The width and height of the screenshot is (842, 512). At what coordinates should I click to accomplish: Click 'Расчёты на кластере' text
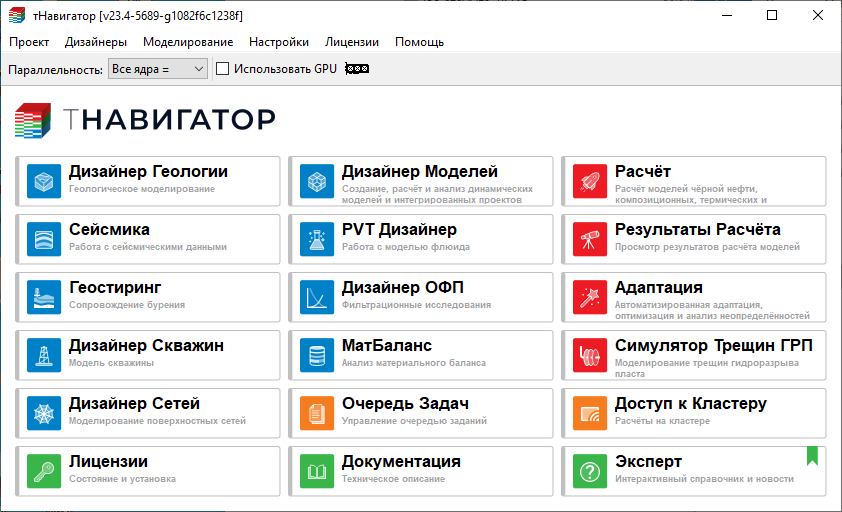[x=662, y=421]
